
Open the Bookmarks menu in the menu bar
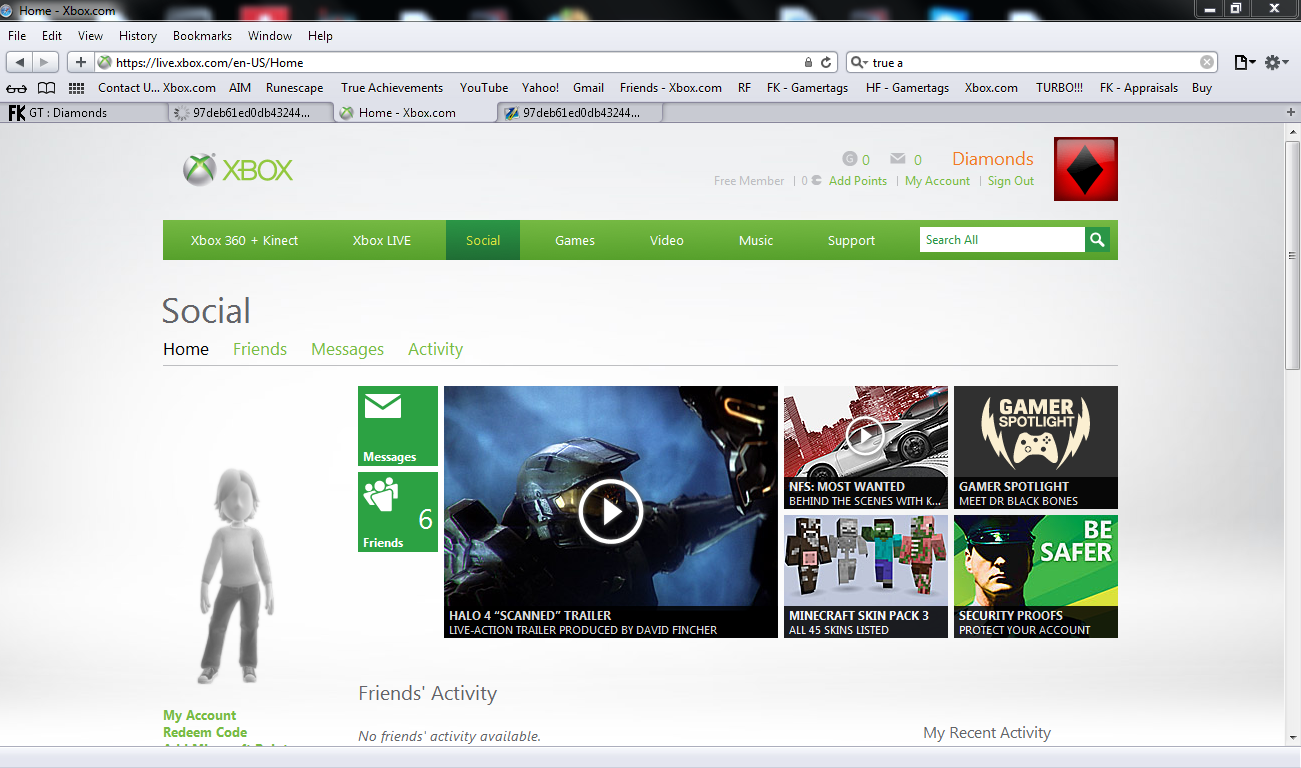tap(202, 36)
